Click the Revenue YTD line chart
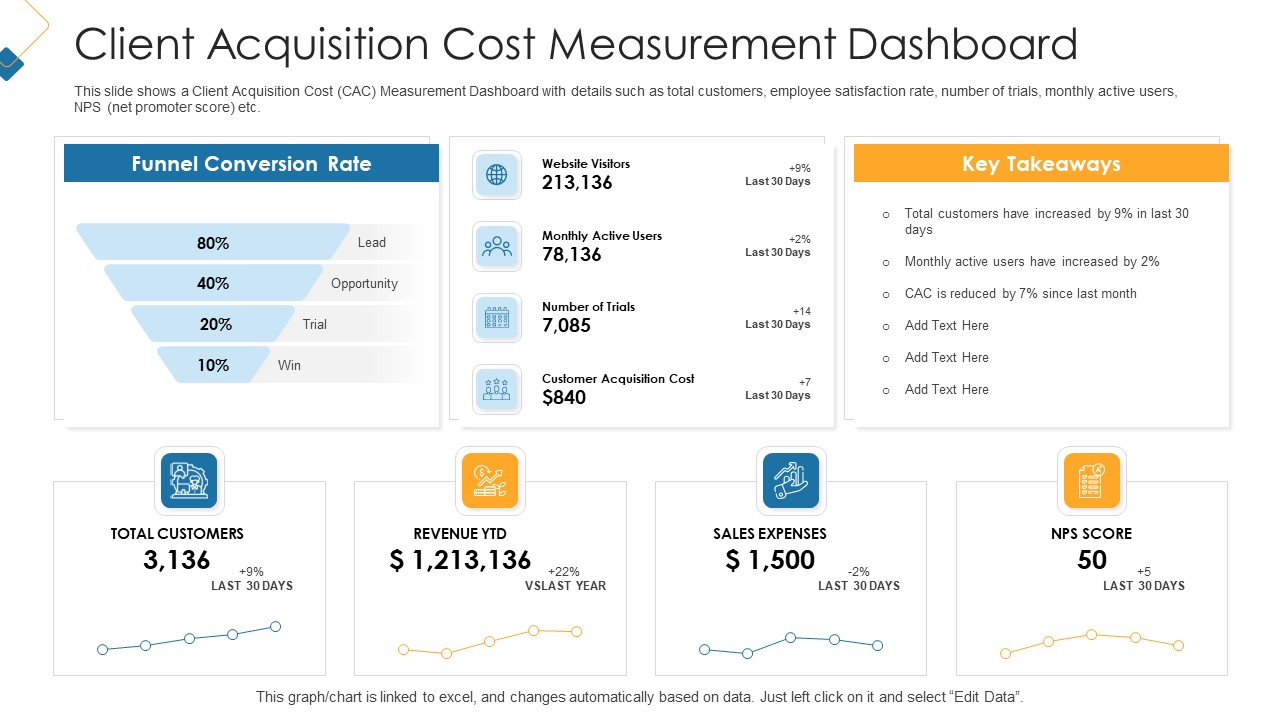1280x720 pixels. (490, 641)
